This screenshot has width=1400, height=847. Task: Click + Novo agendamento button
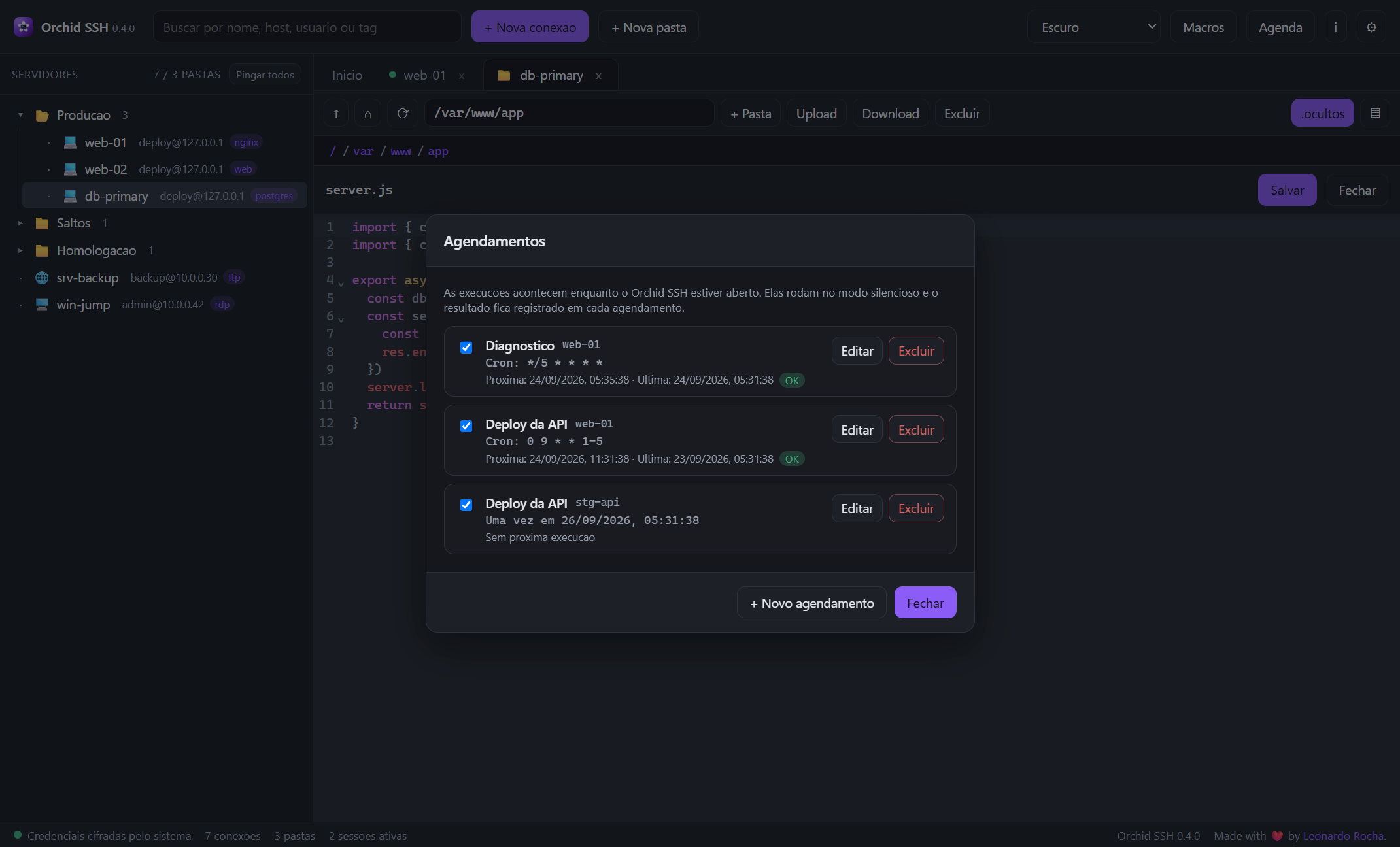click(x=811, y=603)
